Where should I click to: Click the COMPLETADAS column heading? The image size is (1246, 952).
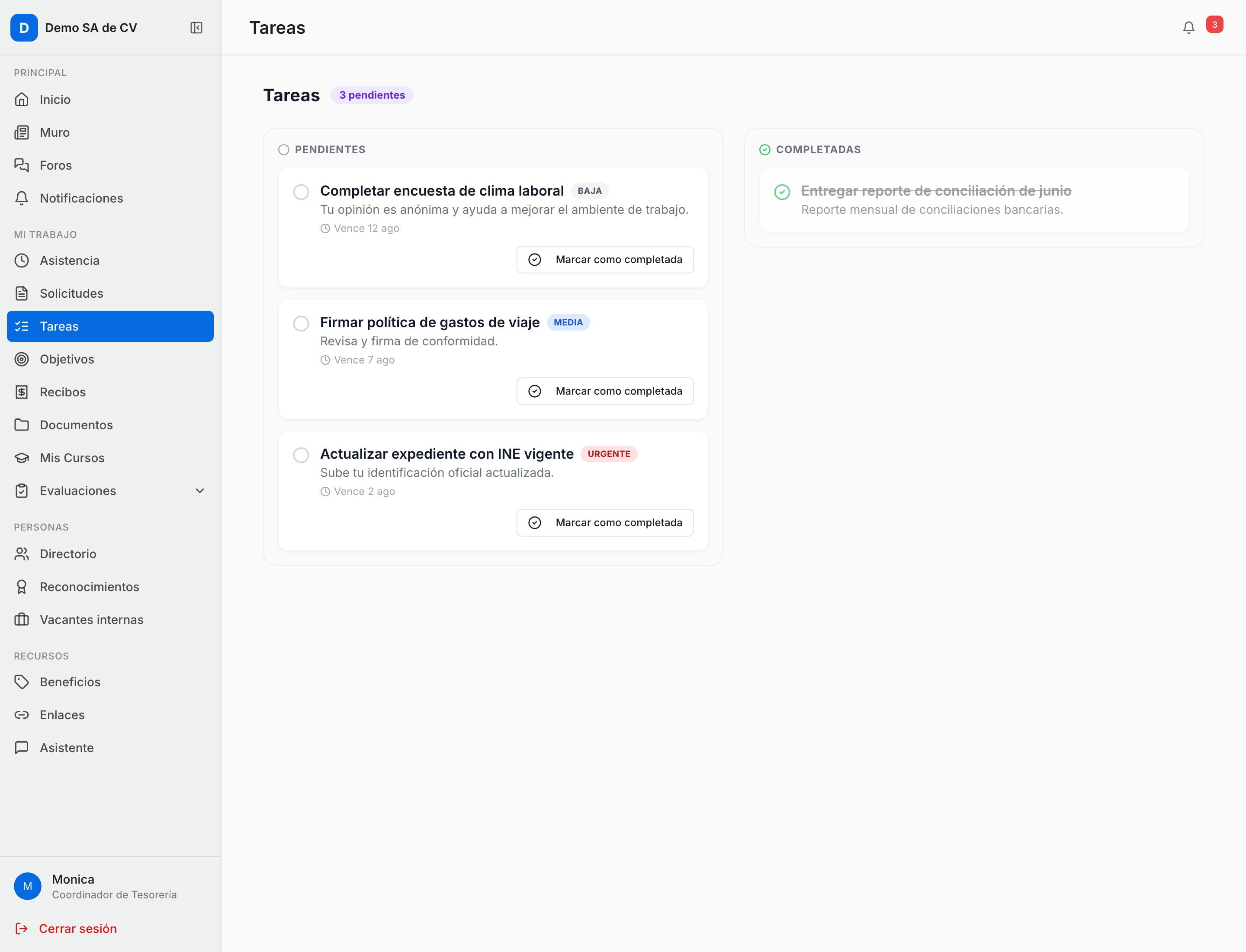[818, 150]
